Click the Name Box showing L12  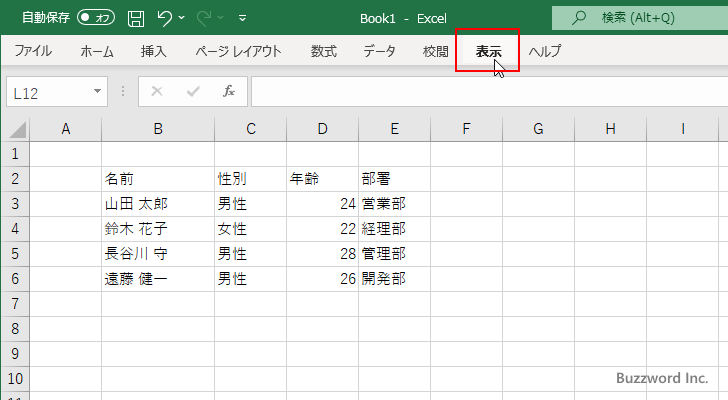tap(48, 92)
